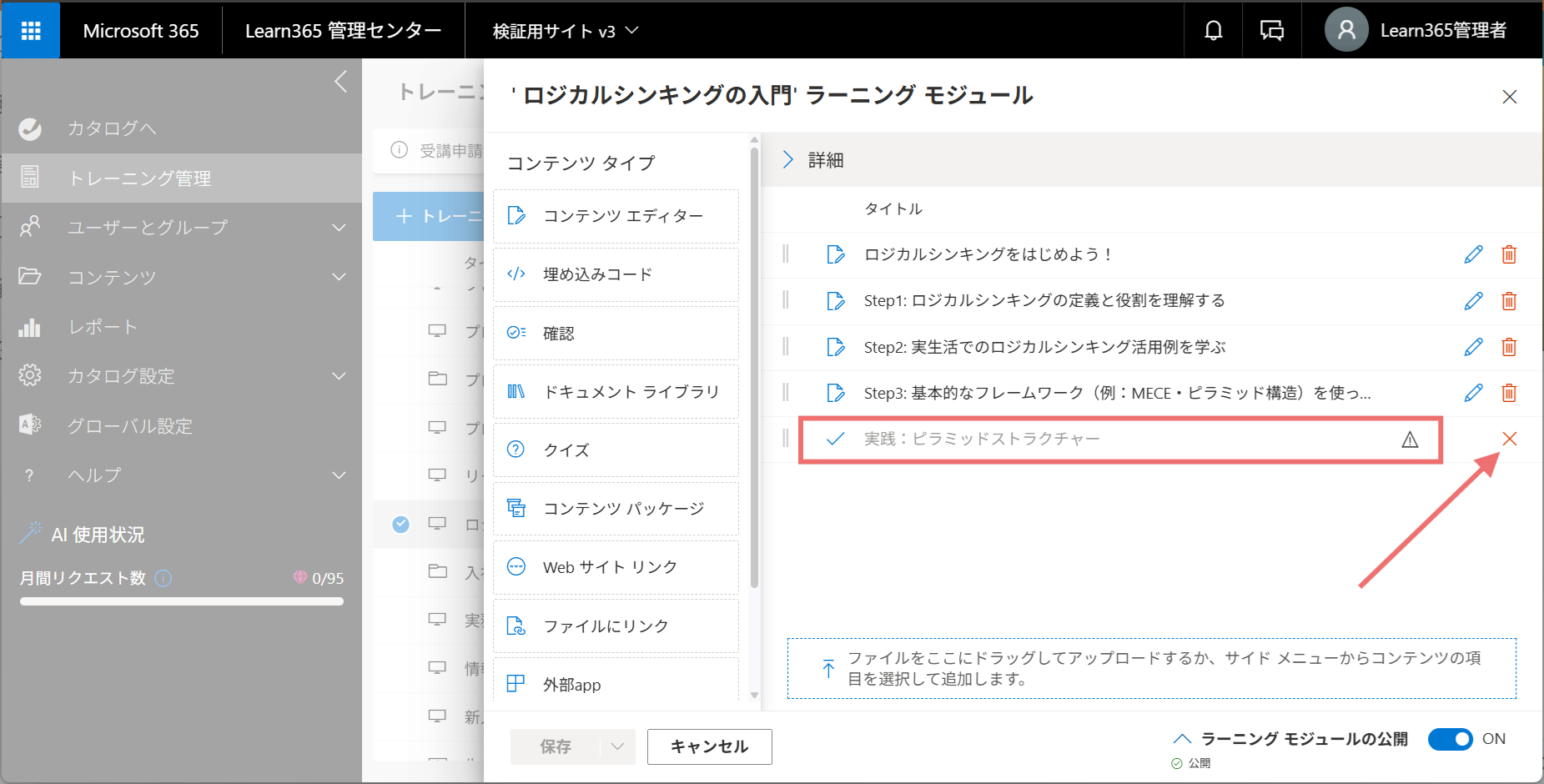Open the Microsoft 365 app launcher grid
This screenshot has width=1544, height=784.
click(x=31, y=31)
